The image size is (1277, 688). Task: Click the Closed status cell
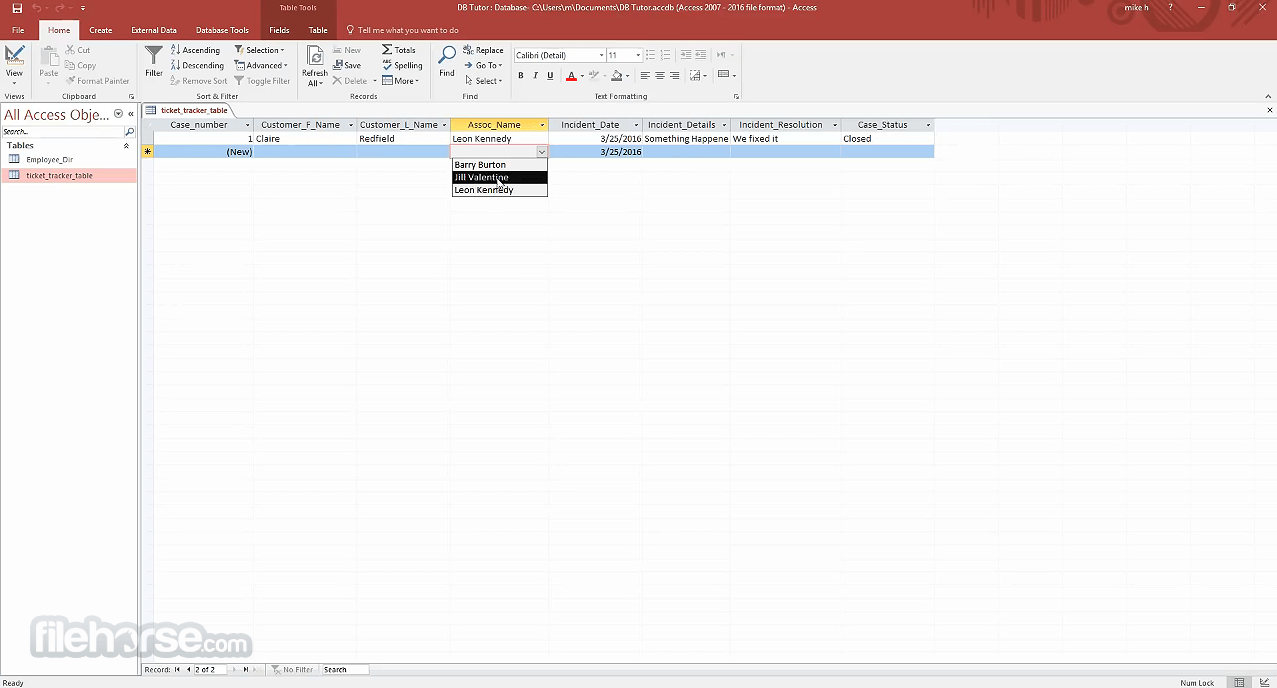[x=887, y=139]
